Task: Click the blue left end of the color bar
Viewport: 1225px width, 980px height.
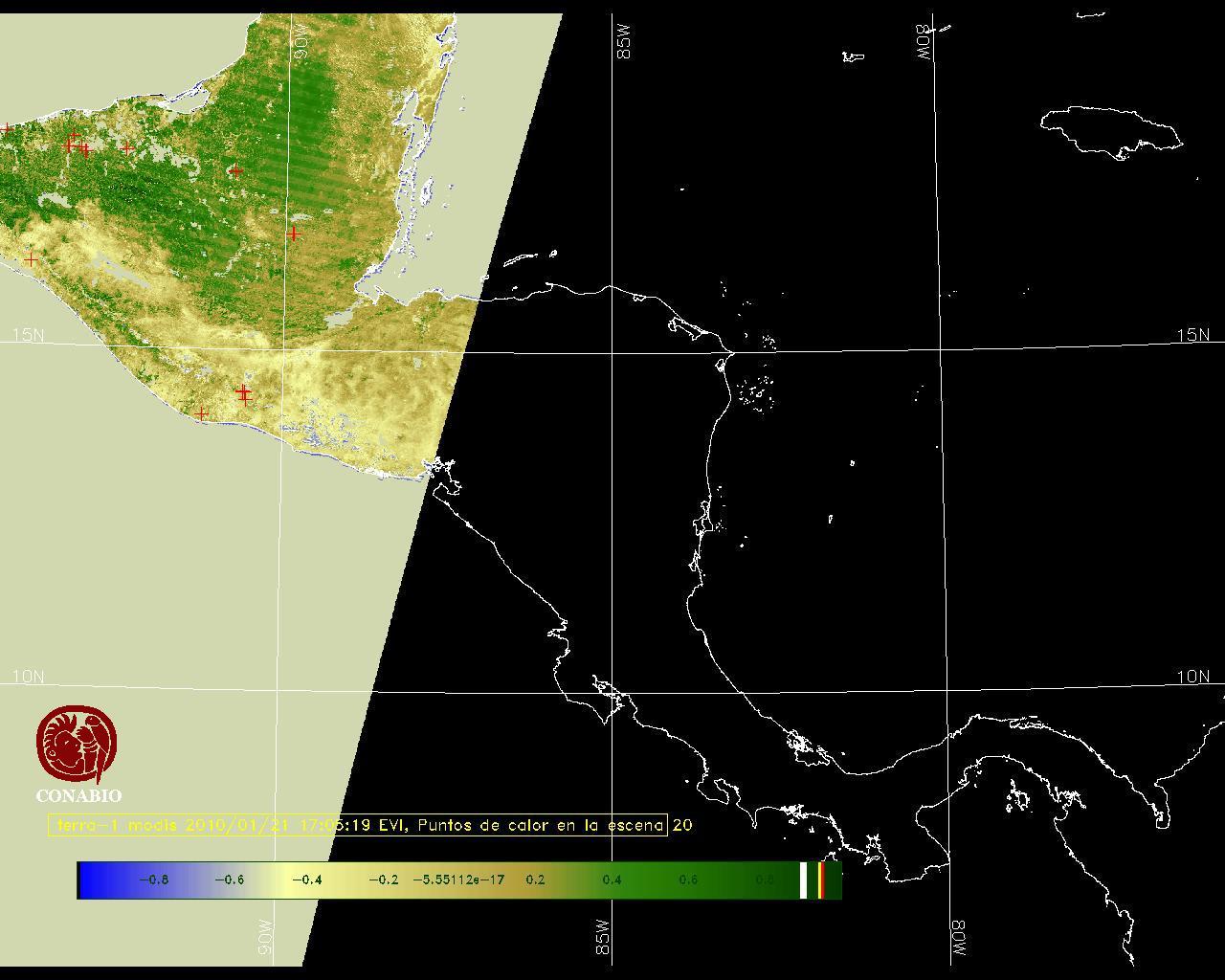Action: coord(89,880)
